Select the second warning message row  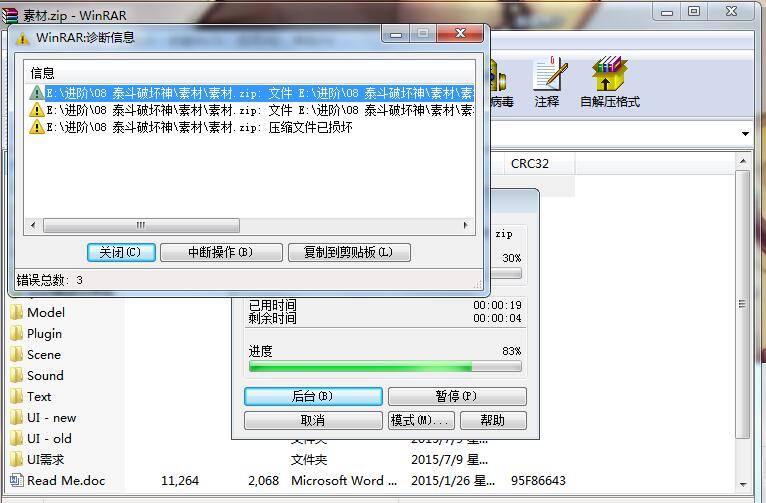point(250,110)
